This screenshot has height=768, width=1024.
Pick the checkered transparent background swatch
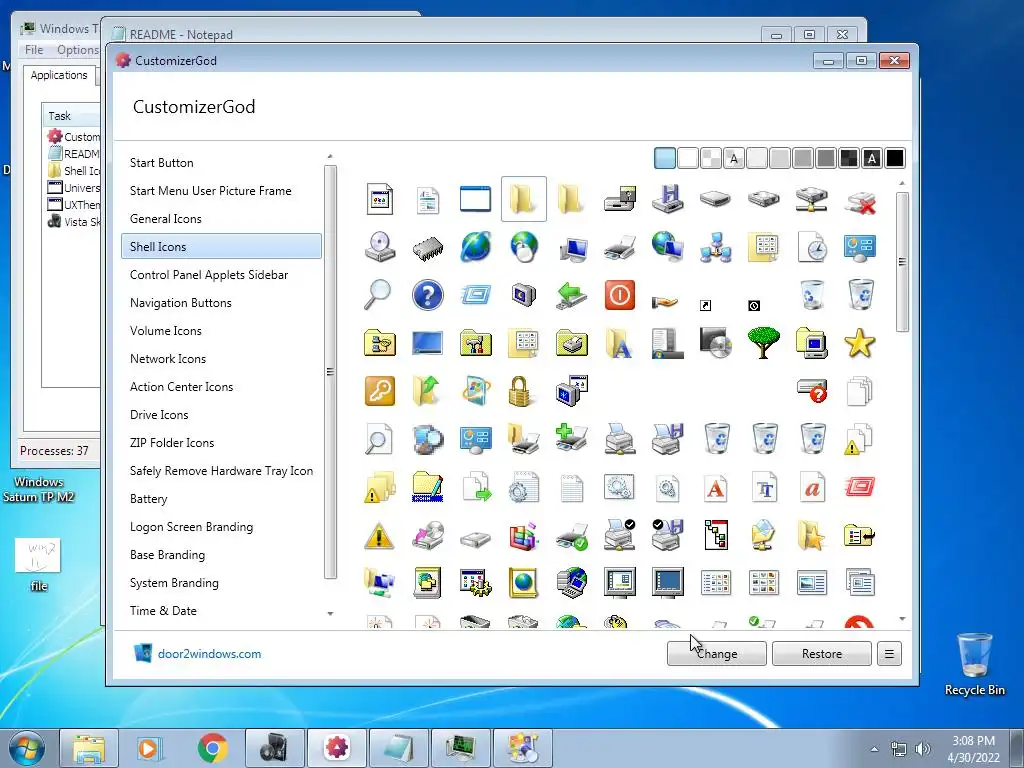(711, 158)
